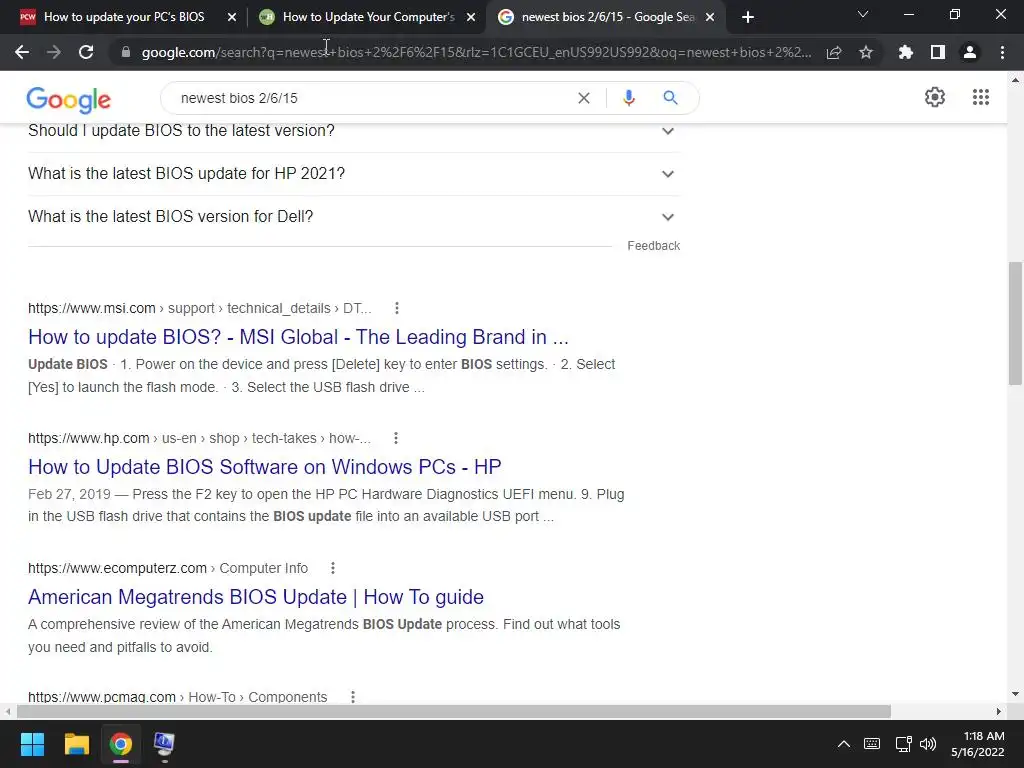
Task: Close the 'How to update your PC's BIOS' tab
Action: [x=232, y=18]
